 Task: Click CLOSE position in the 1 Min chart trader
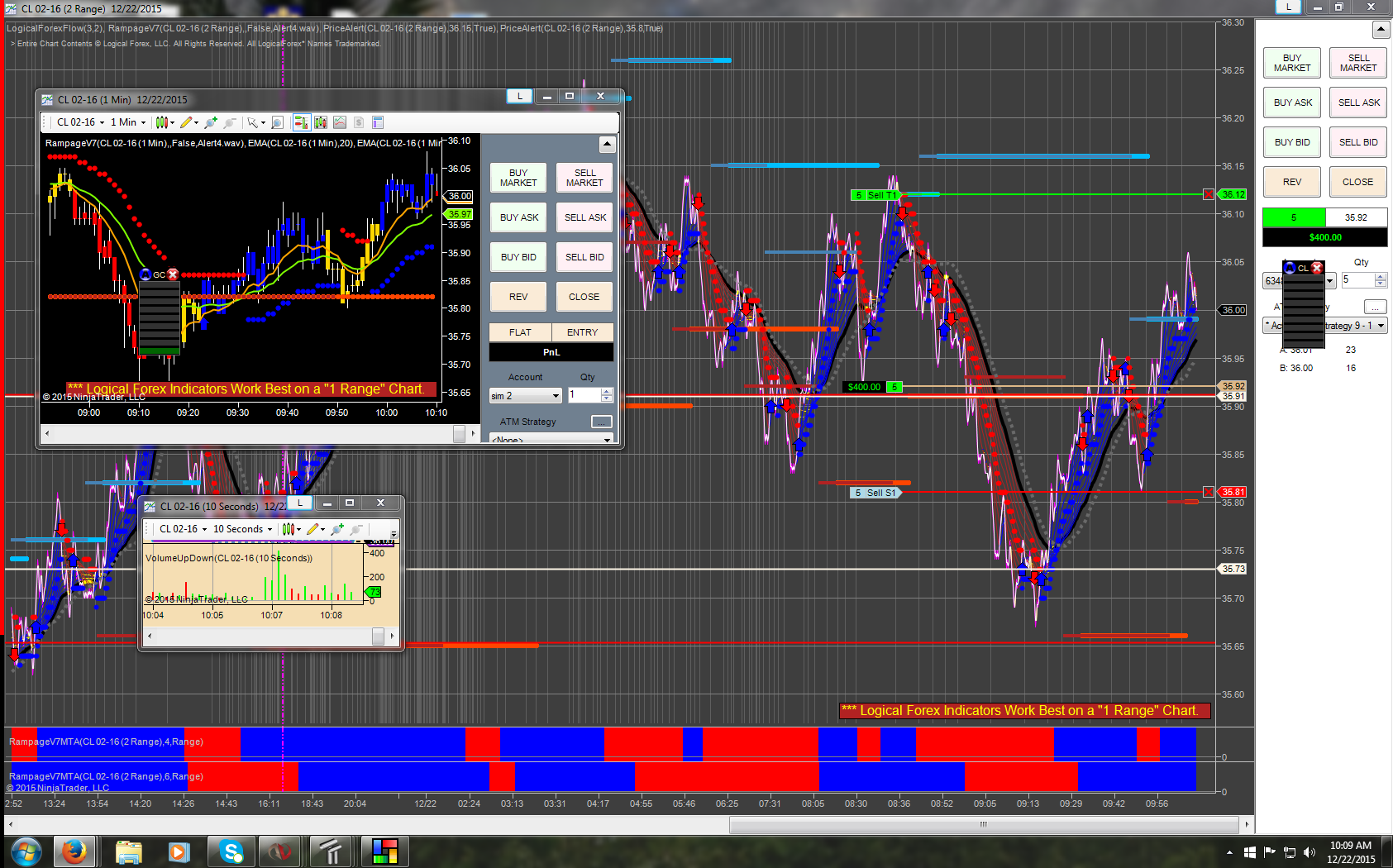point(584,297)
